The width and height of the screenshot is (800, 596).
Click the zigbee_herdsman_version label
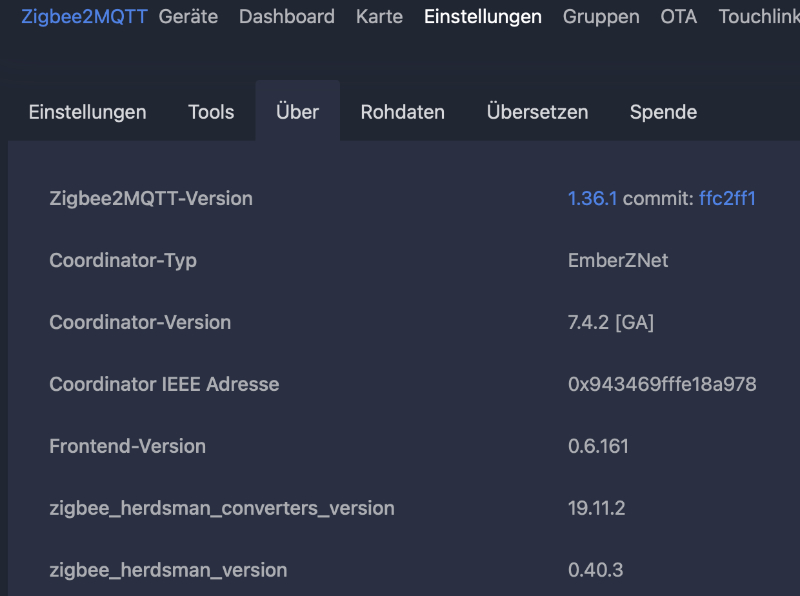click(x=168, y=570)
